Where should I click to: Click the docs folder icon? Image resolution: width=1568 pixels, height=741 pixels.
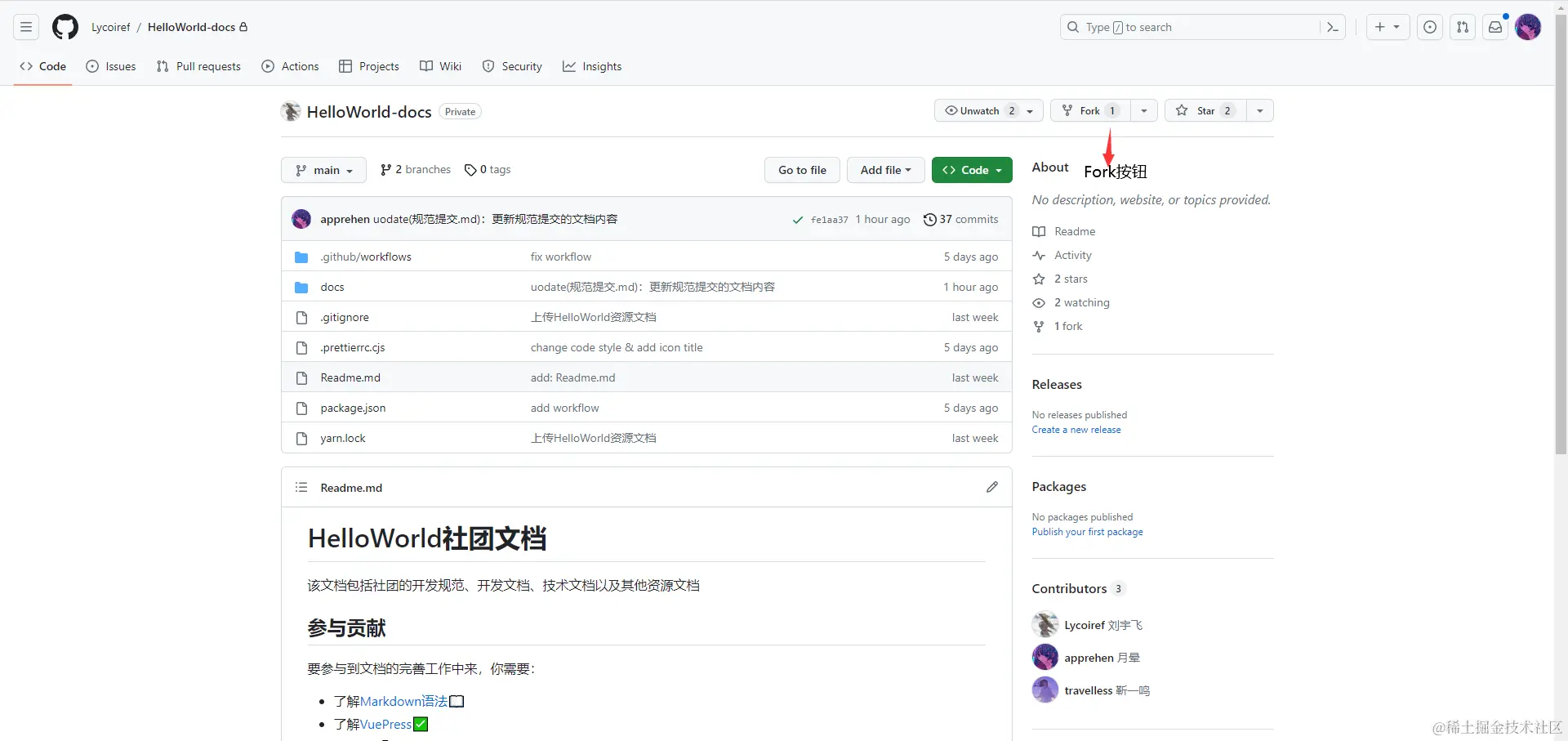click(301, 287)
